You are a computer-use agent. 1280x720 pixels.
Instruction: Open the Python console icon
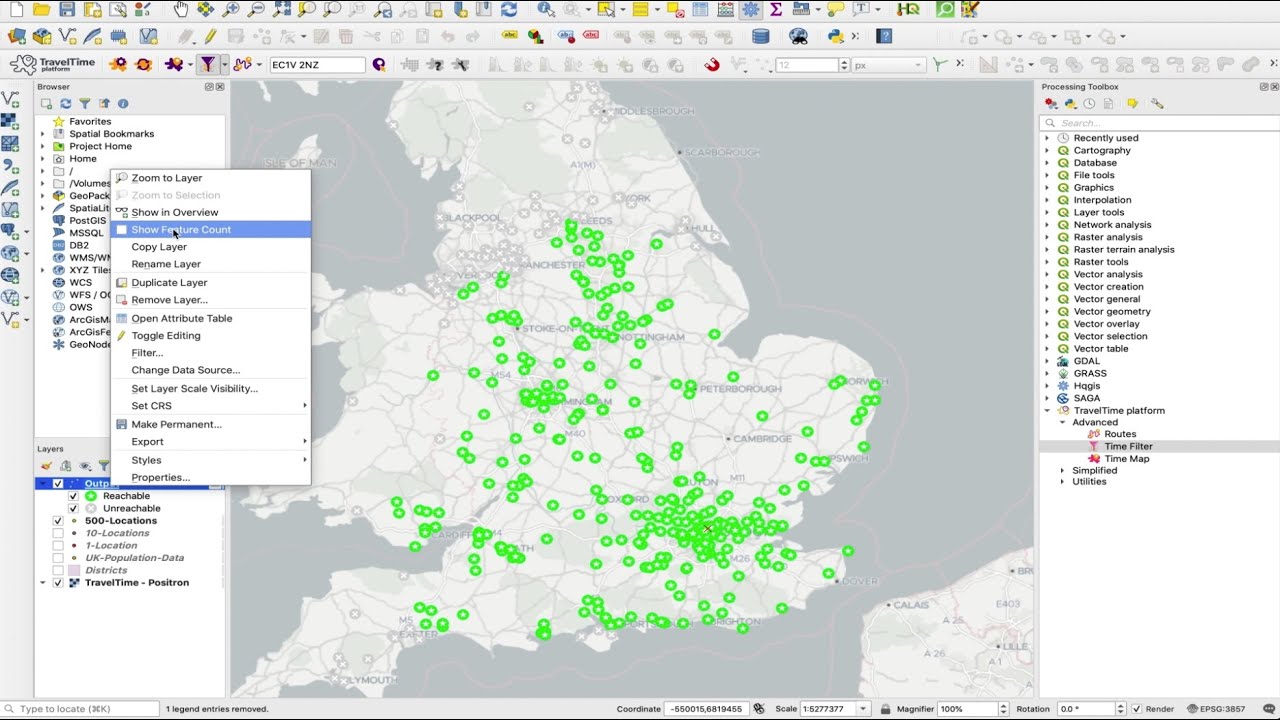[836, 36]
